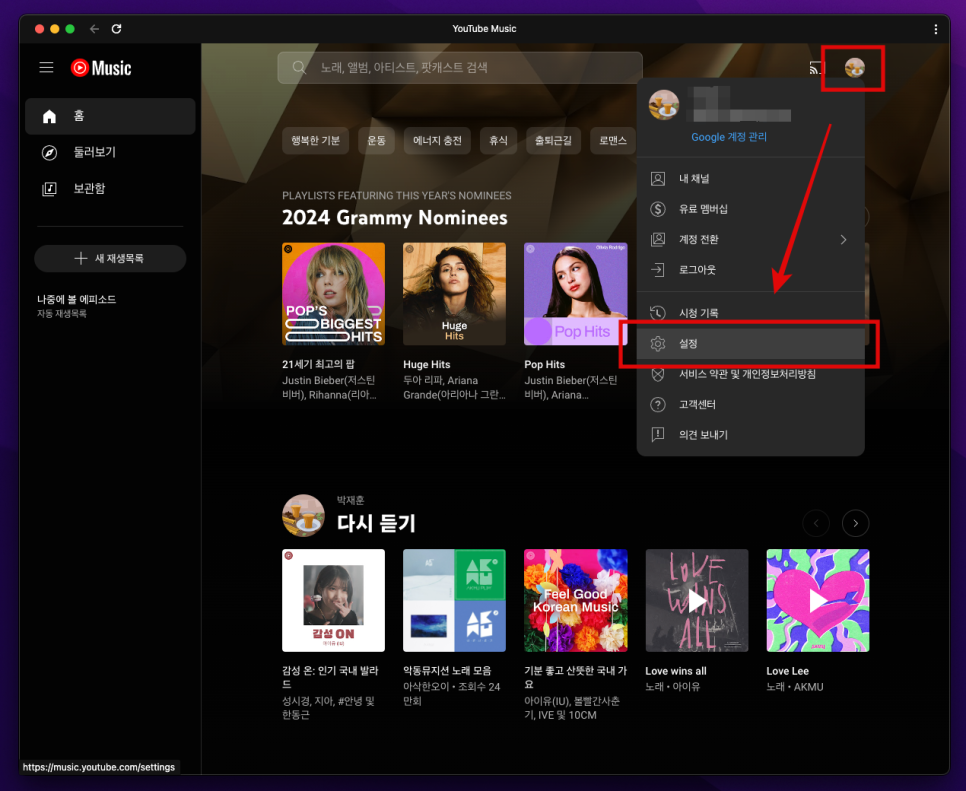
Task: Click the gear icon beside 설정
Action: (x=658, y=344)
